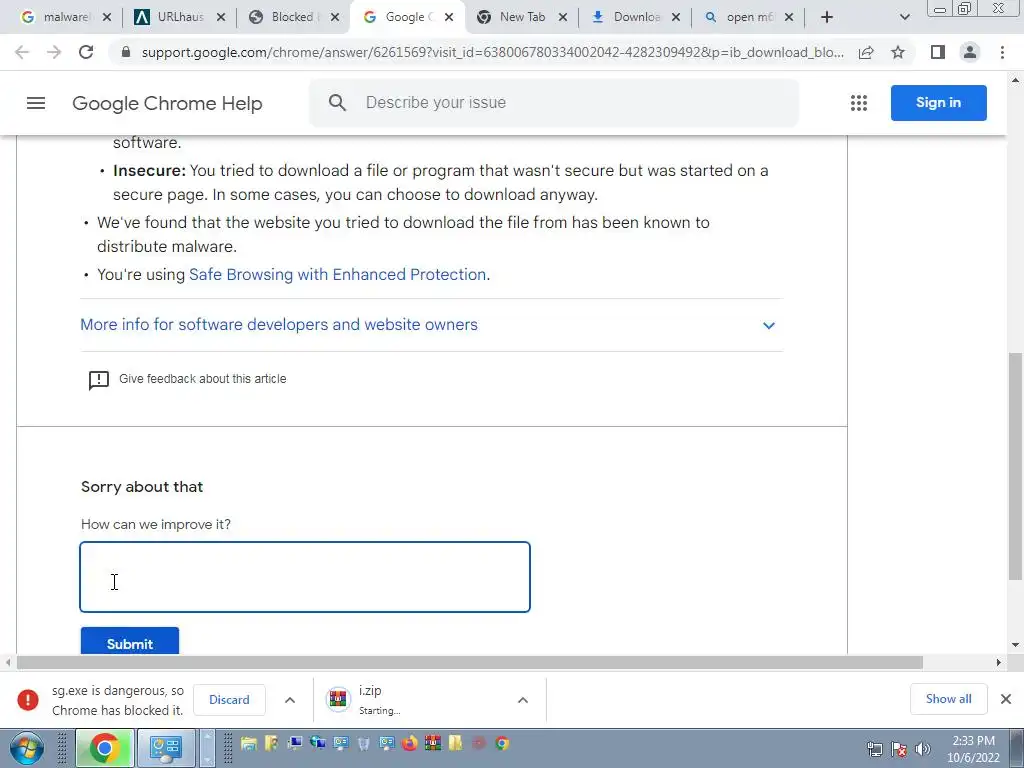This screenshot has height=768, width=1024.
Task: Focus the Describe your issue search field
Action: point(554,103)
